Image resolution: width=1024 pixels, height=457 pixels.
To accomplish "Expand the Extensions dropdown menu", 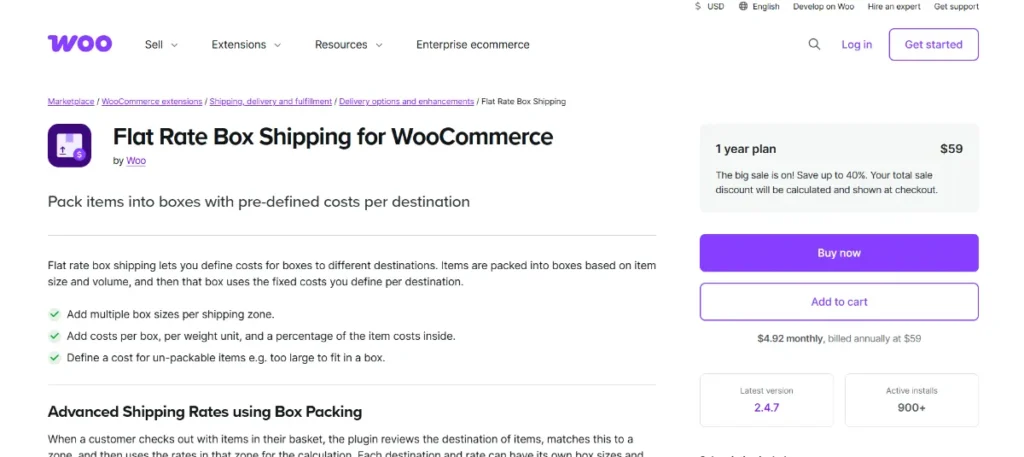I will click(246, 44).
